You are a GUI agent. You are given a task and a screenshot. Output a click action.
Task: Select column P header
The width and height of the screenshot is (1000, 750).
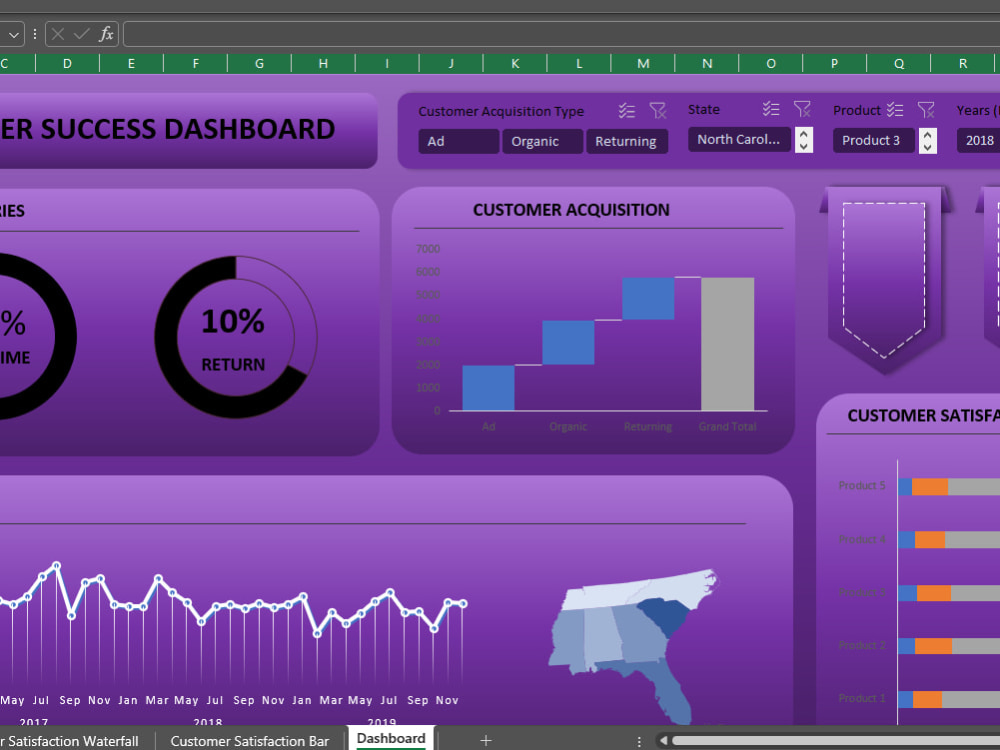[835, 63]
